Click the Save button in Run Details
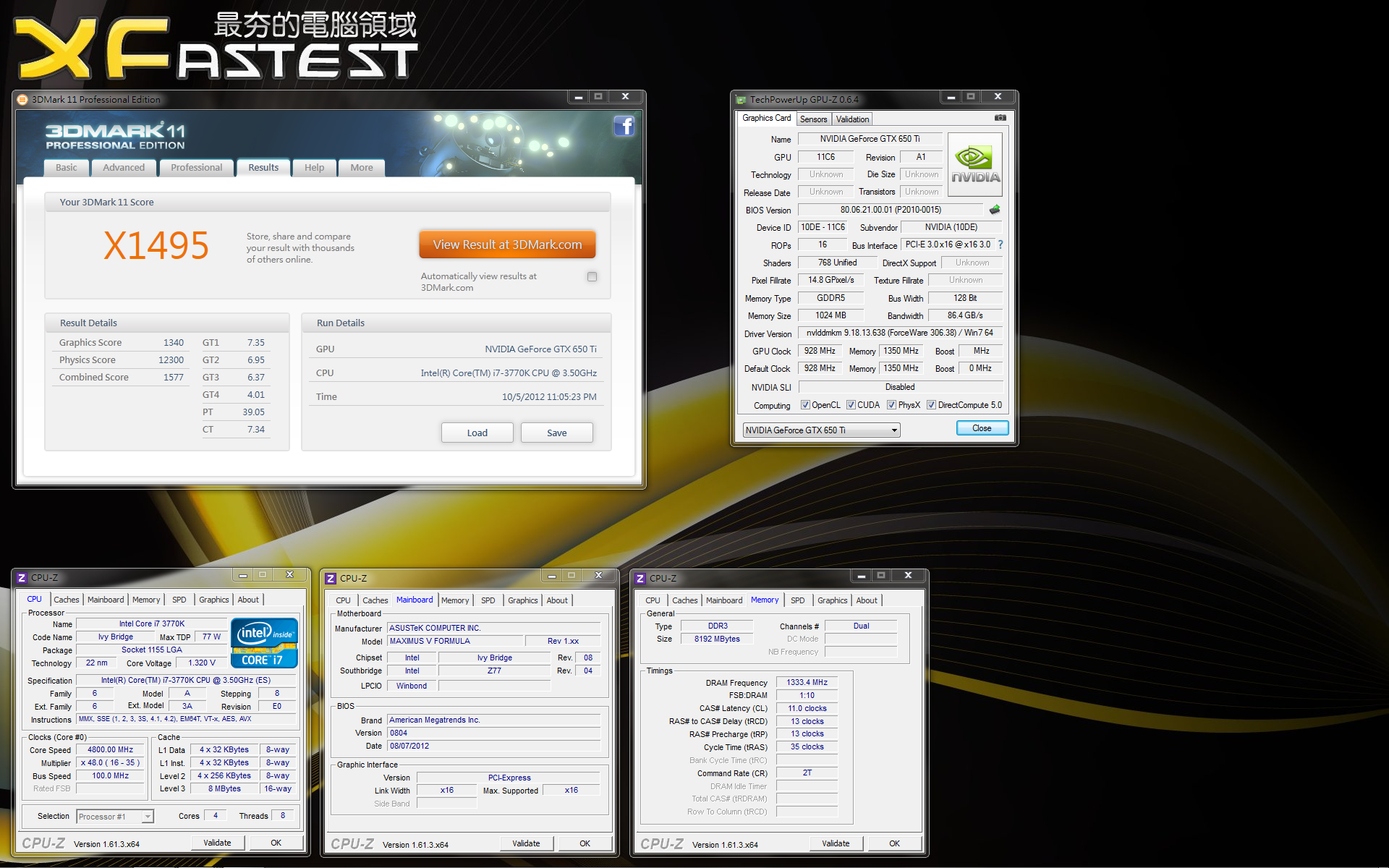This screenshot has width=1389, height=868. click(x=557, y=433)
